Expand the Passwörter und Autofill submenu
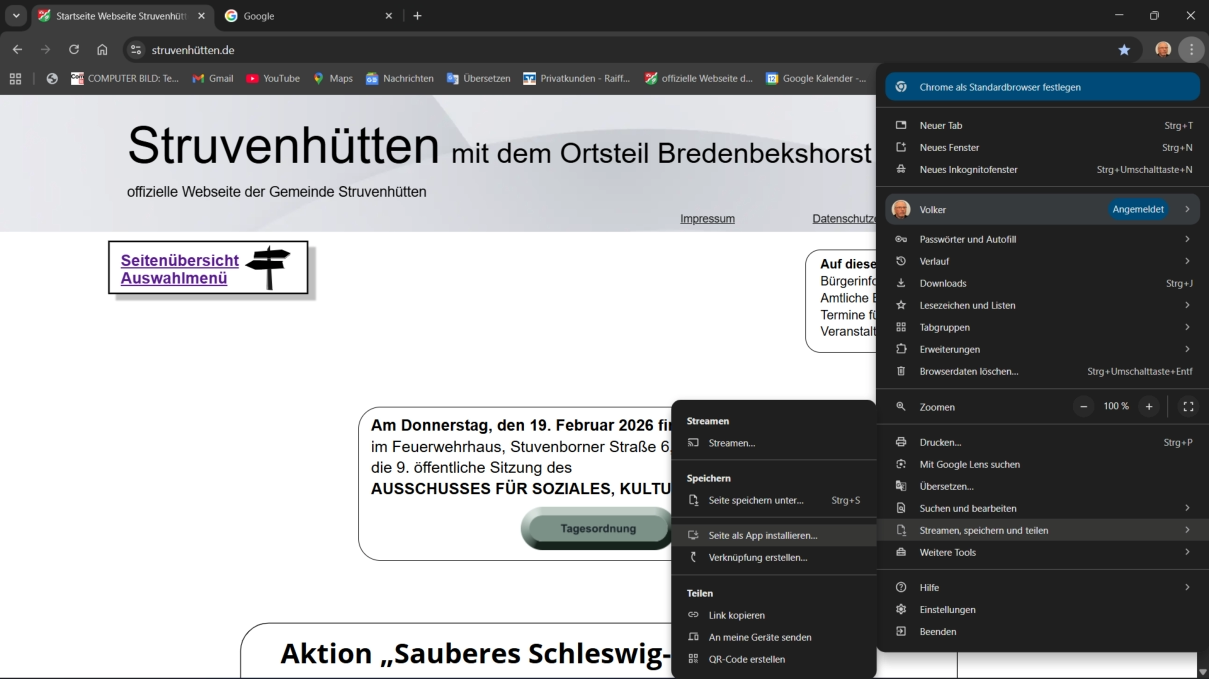The image size is (1209, 679). pyautogui.click(x=1040, y=239)
